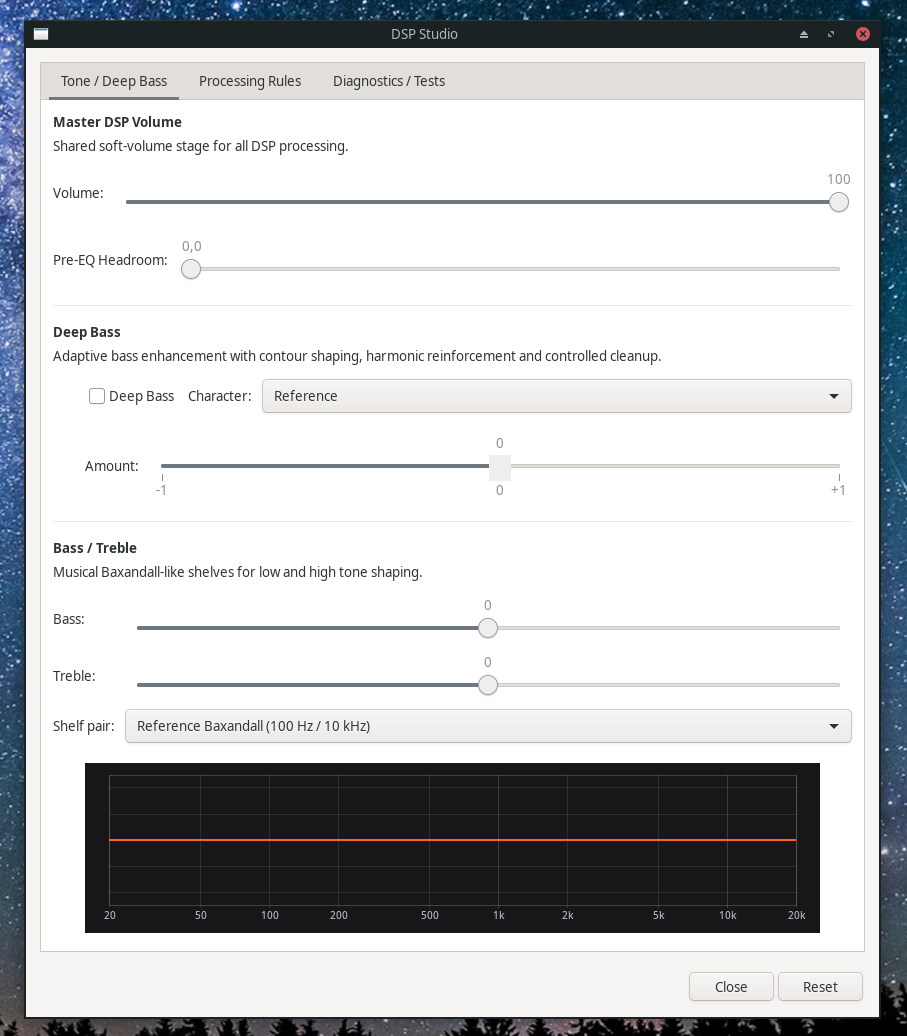This screenshot has width=907, height=1036.
Task: Maximize the DSP Studio window
Action: click(831, 34)
